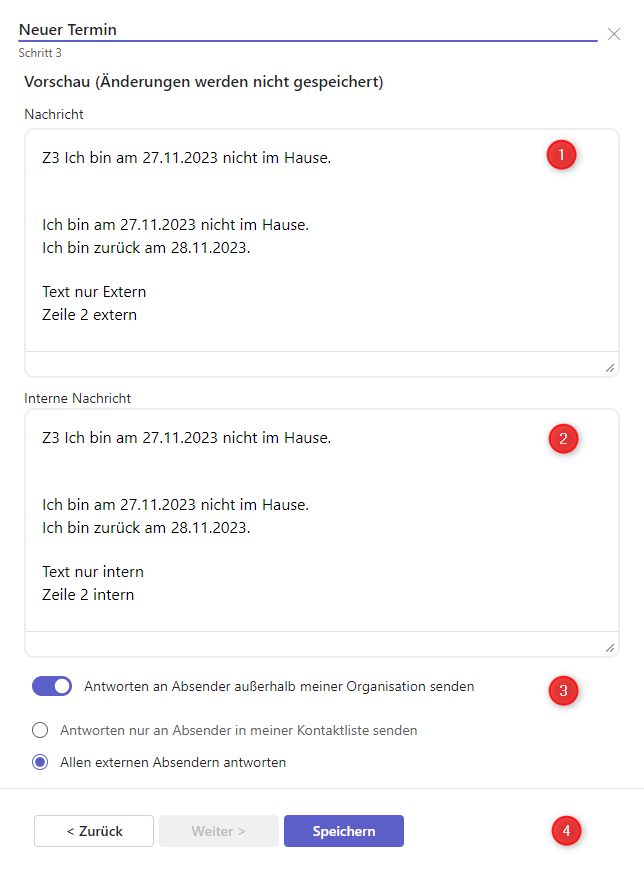Image resolution: width=644 pixels, height=873 pixels.
Task: Click the Vorschau heading text
Action: 204,81
